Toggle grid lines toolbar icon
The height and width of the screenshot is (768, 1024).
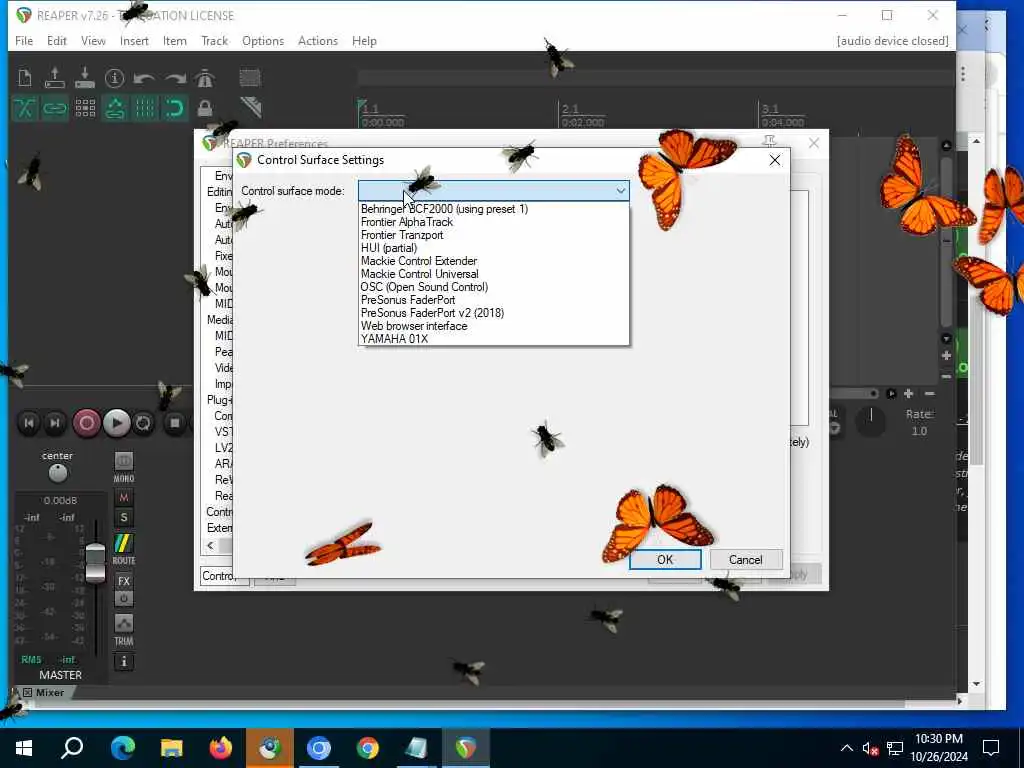click(x=145, y=108)
